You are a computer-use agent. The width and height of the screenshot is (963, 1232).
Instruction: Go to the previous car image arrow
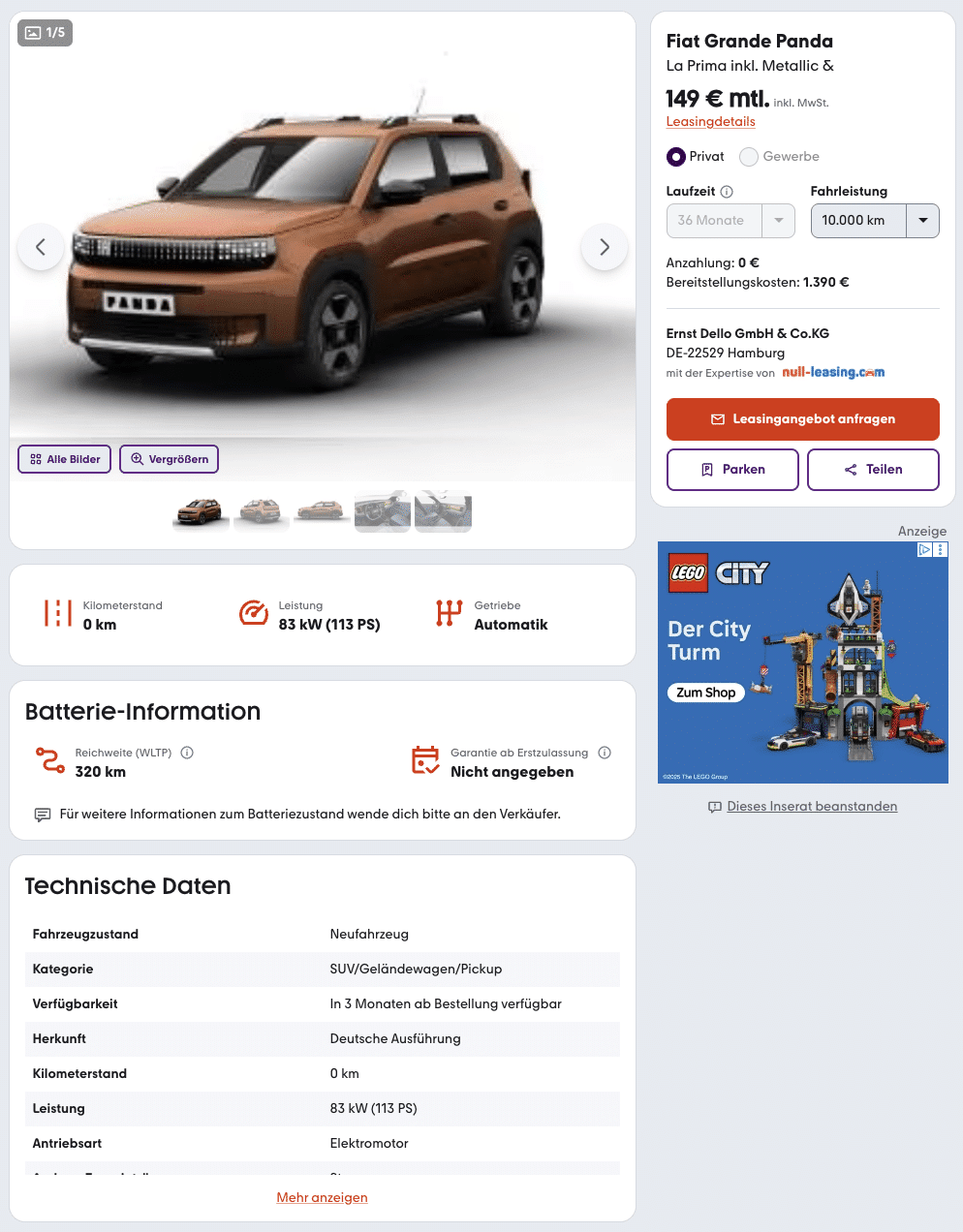[x=41, y=247]
